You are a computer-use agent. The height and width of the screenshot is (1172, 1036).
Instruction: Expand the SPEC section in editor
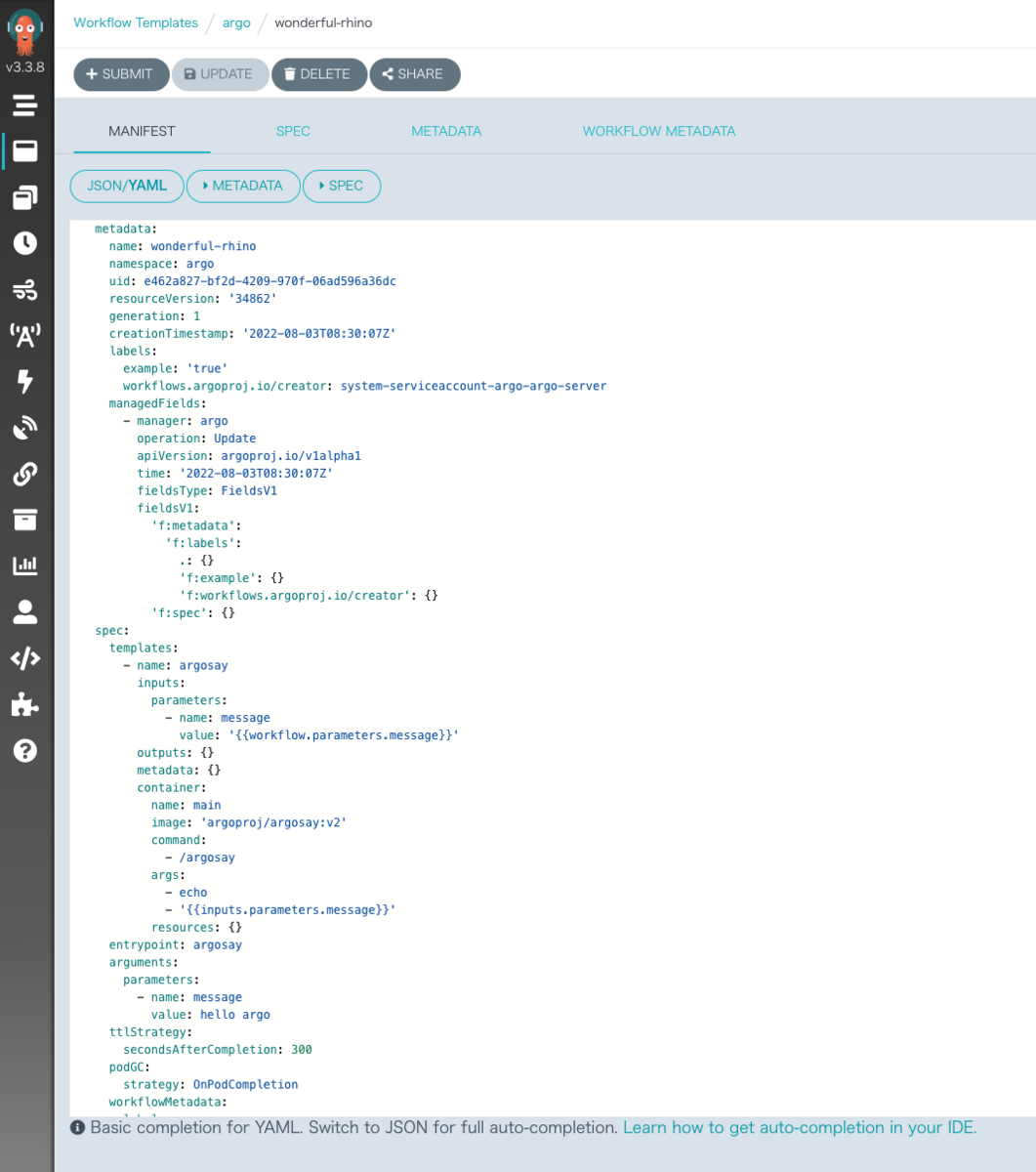tap(342, 186)
